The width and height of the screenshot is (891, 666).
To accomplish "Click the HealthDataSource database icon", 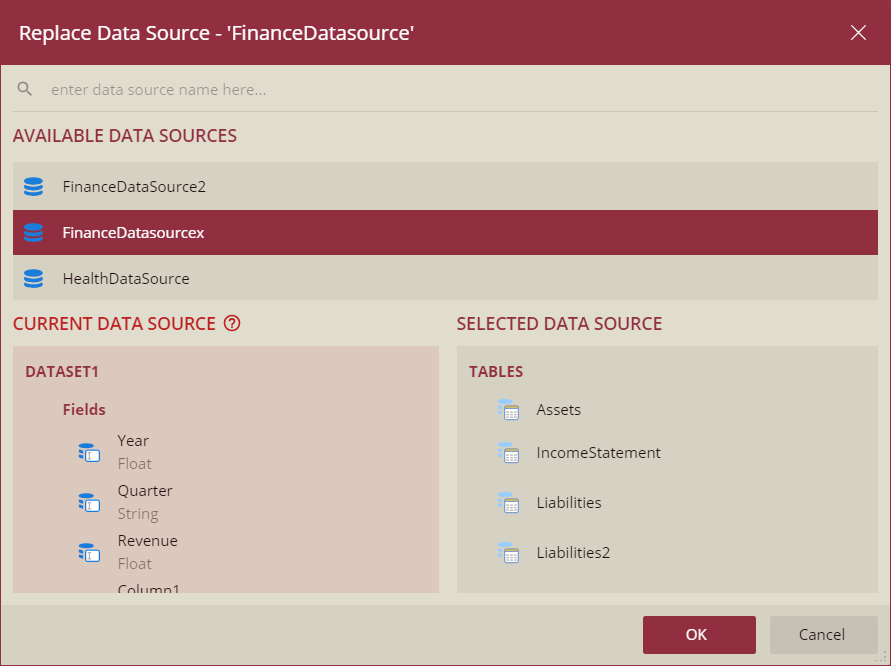I will click(x=34, y=278).
